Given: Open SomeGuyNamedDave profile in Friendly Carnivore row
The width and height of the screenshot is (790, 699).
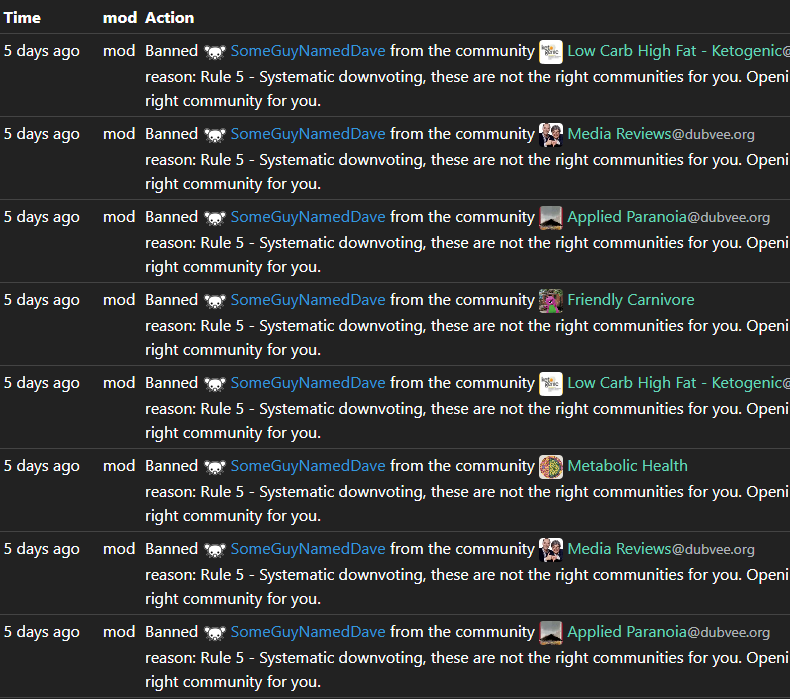Looking at the screenshot, I should (x=308, y=300).
